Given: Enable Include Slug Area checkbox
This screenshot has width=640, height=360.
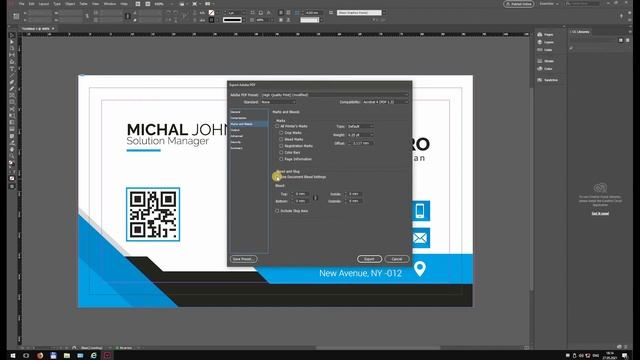Looking at the screenshot, I should [277, 211].
